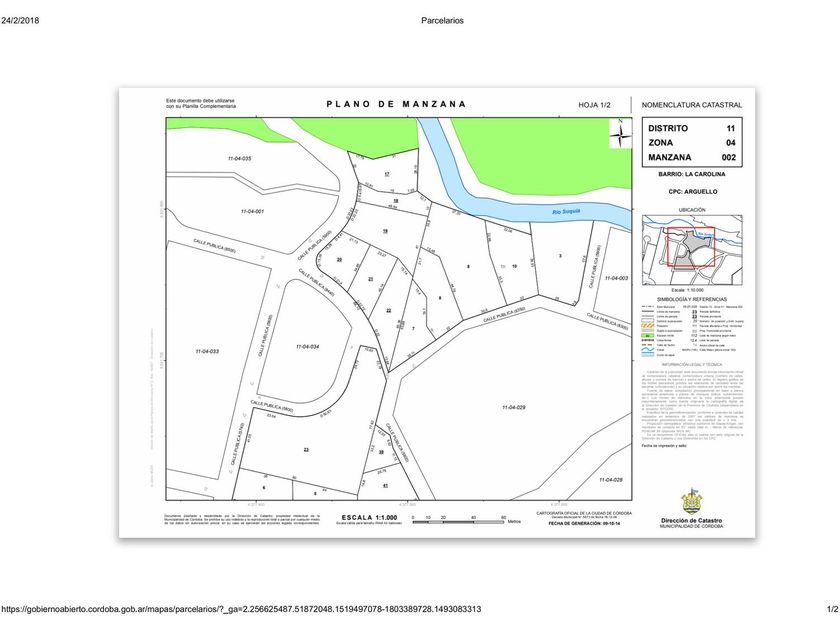
Task: Select block label "11-04-035"
Action: pyautogui.click(x=239, y=159)
